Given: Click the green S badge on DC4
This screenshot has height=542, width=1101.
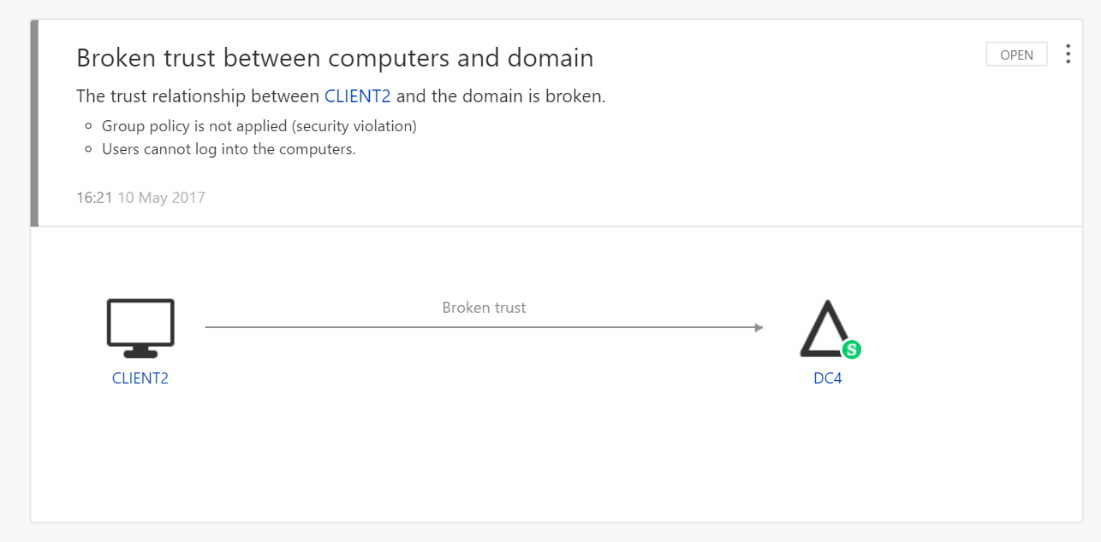Looking at the screenshot, I should click(x=851, y=349).
